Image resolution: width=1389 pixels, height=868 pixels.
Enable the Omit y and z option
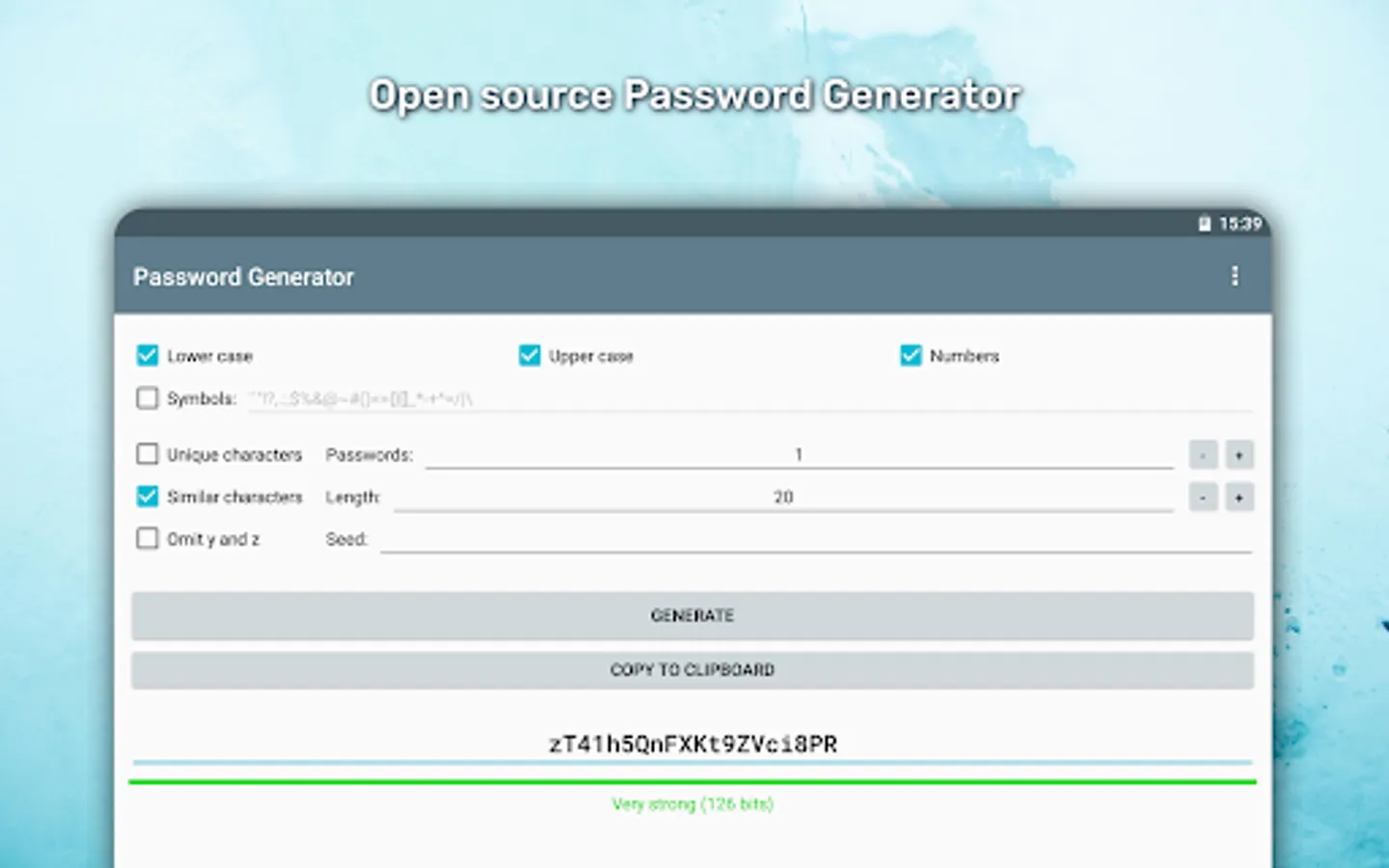[147, 538]
